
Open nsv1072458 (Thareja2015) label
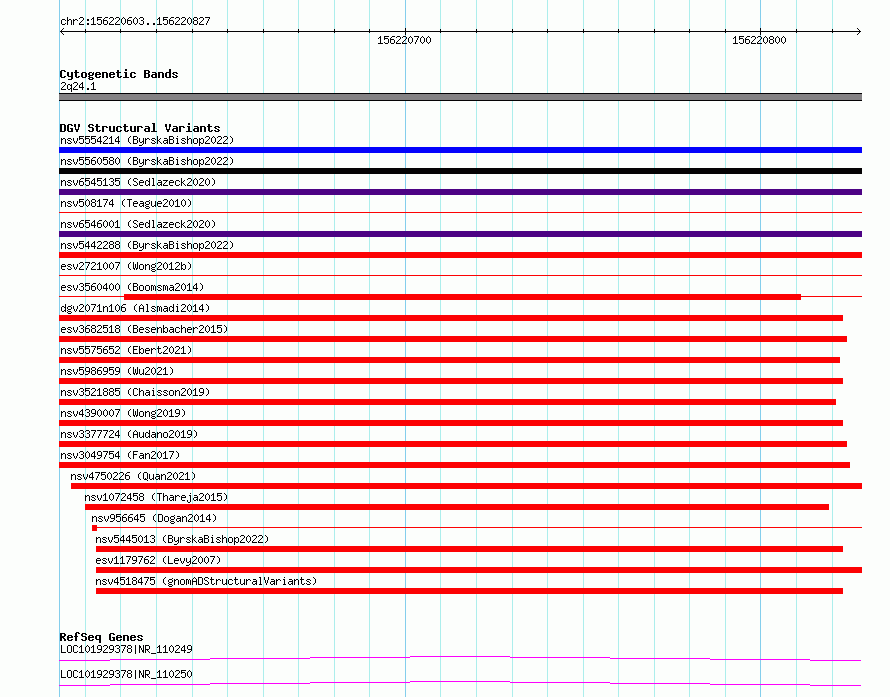[156, 497]
